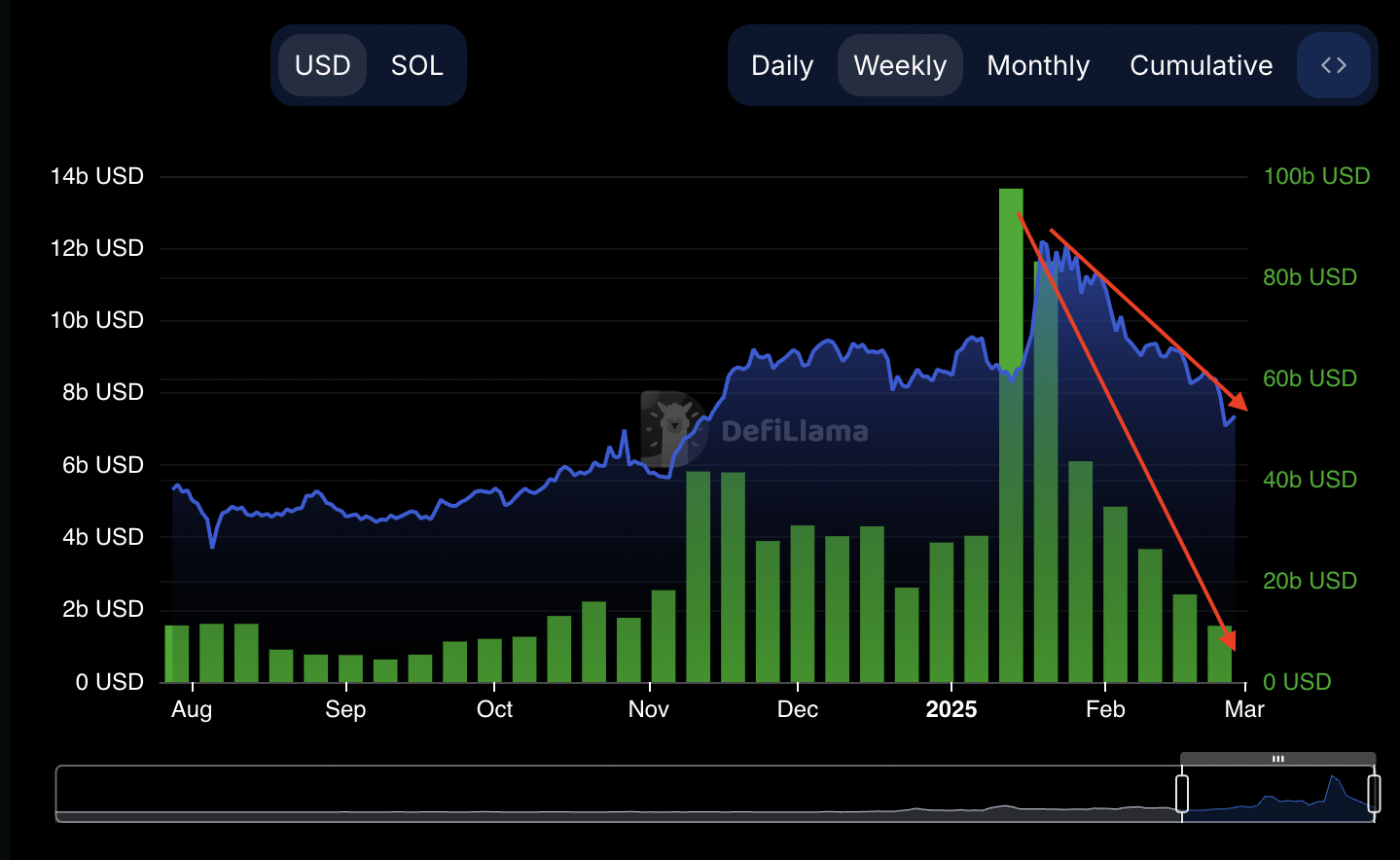Open the embed code icon button
This screenshot has height=860, width=1400.
pos(1334,65)
